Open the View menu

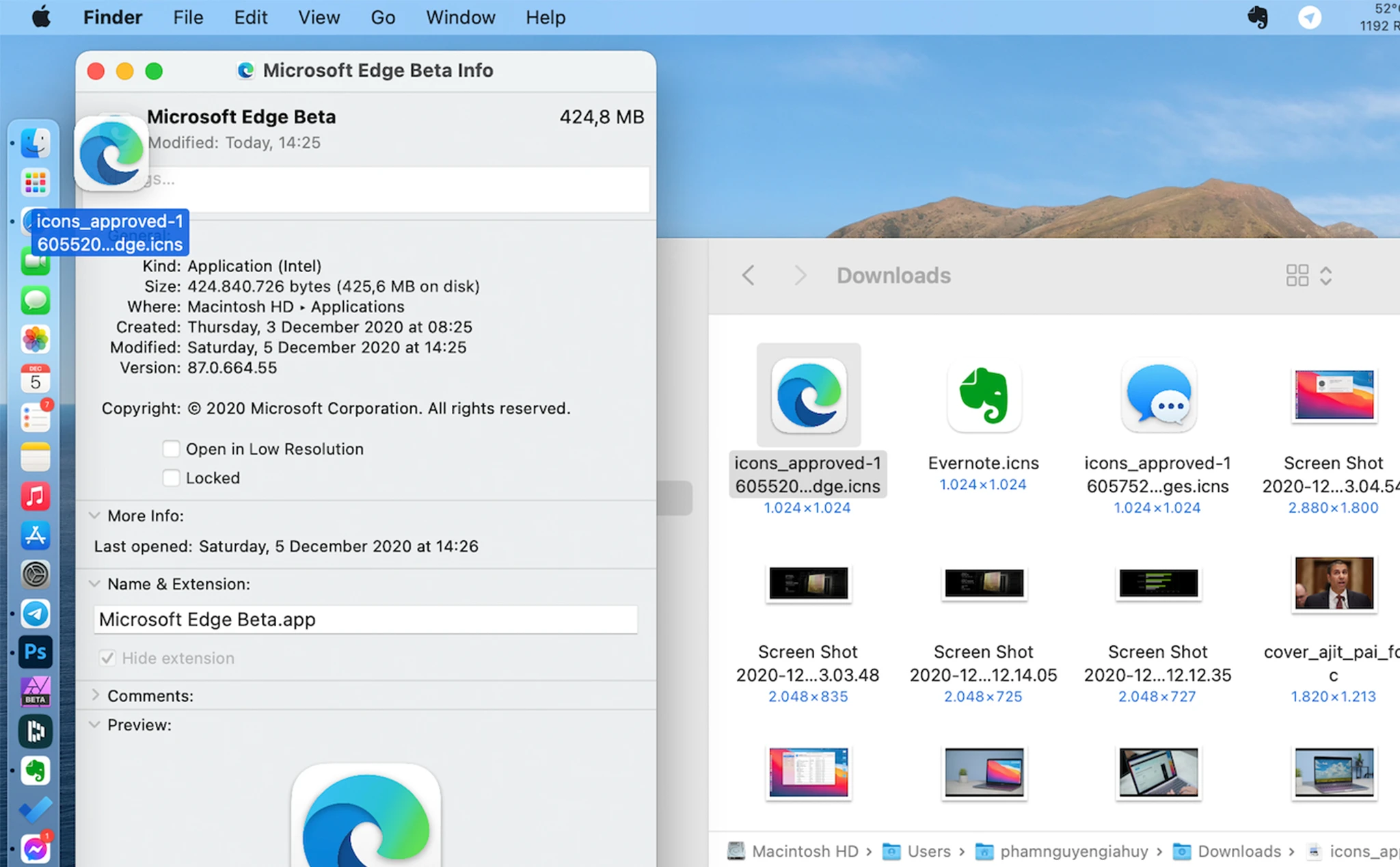click(x=319, y=17)
